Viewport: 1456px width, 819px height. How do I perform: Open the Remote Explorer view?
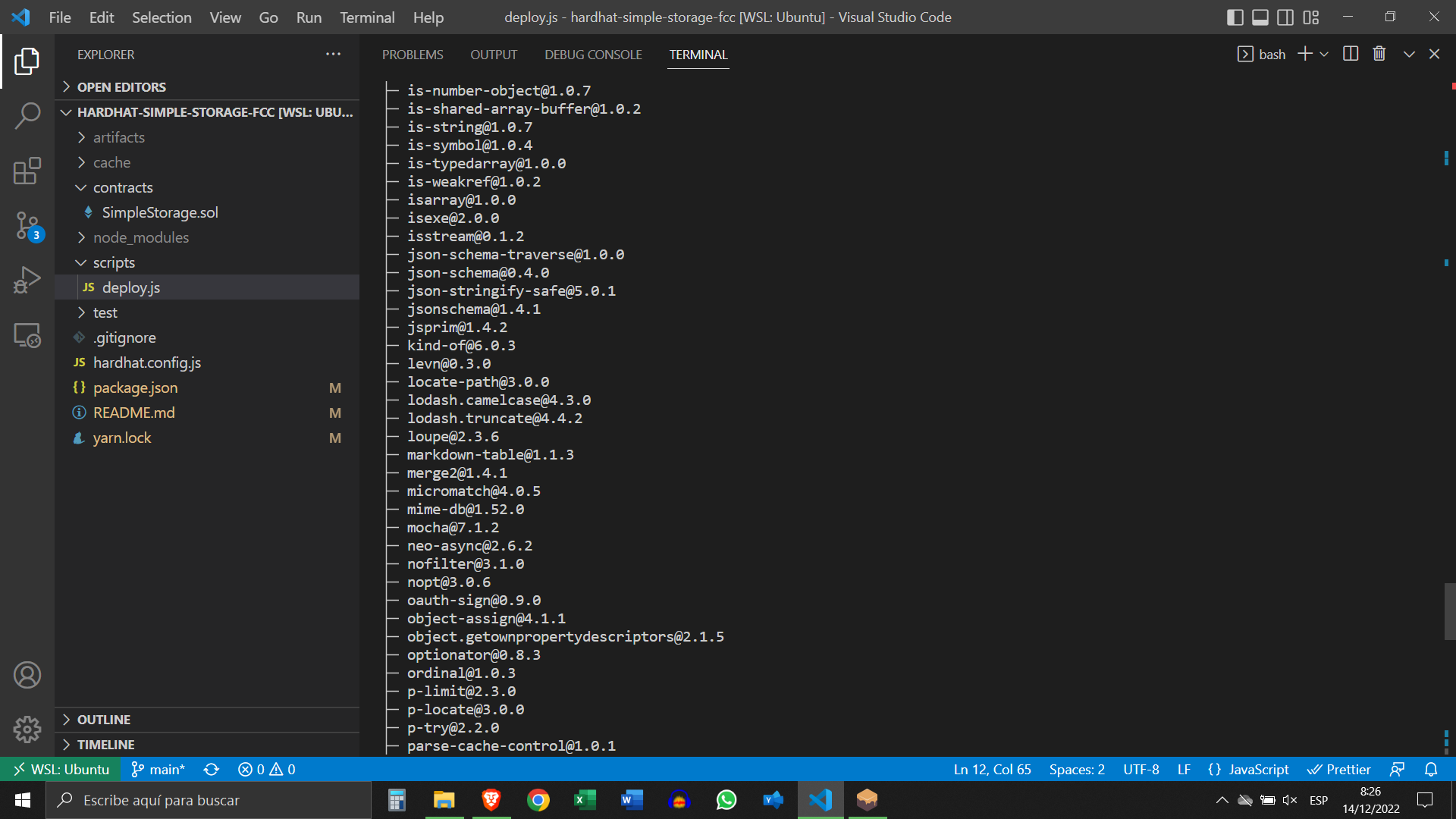click(27, 334)
